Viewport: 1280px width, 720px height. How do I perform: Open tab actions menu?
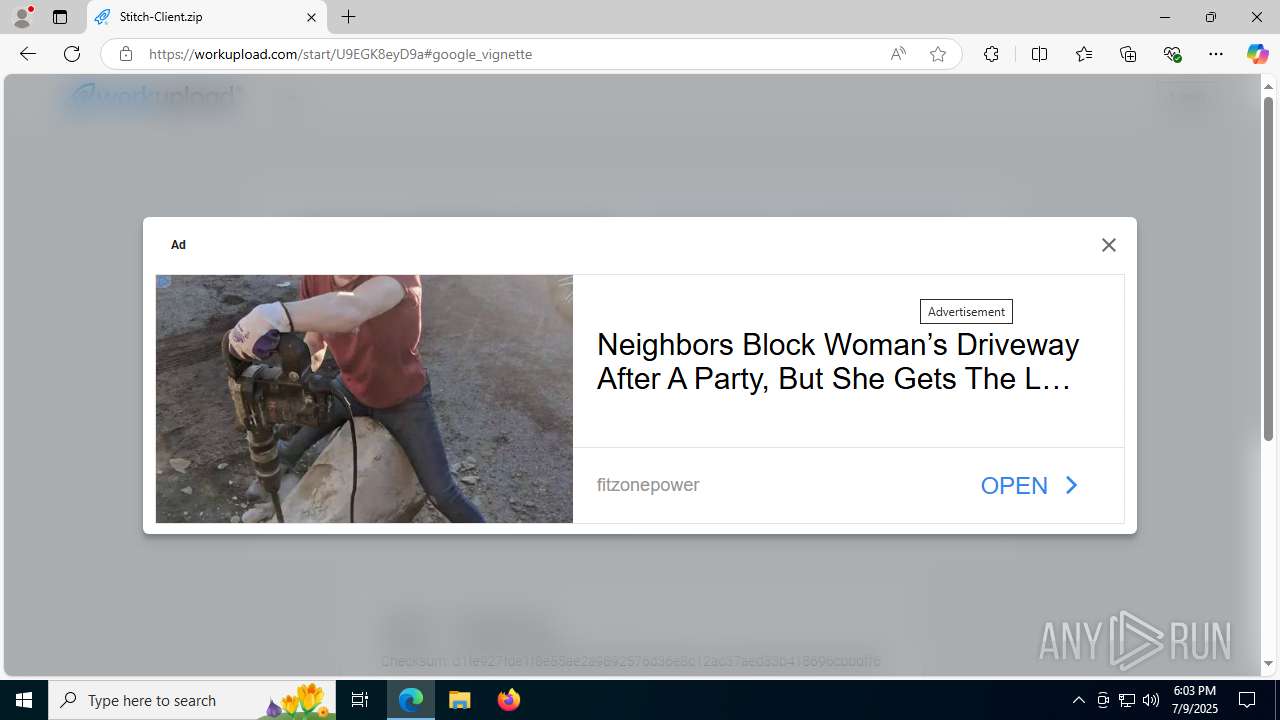coord(60,17)
